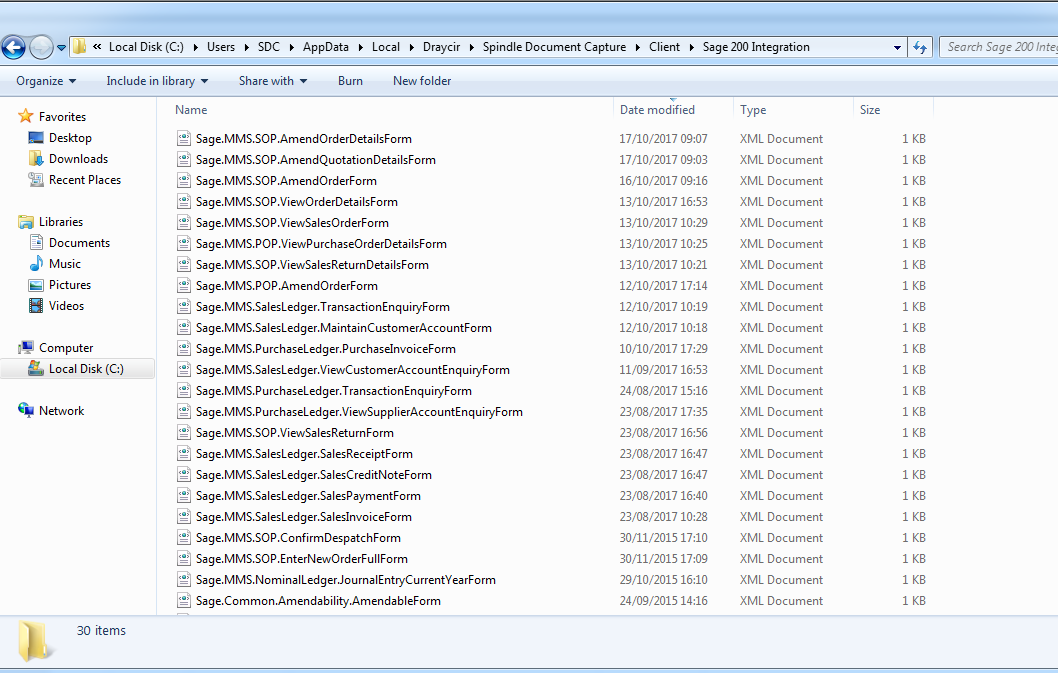
Task: Select Sage.MMS.SOP.ConfirmDespatchForm file name
Action: coord(298,538)
